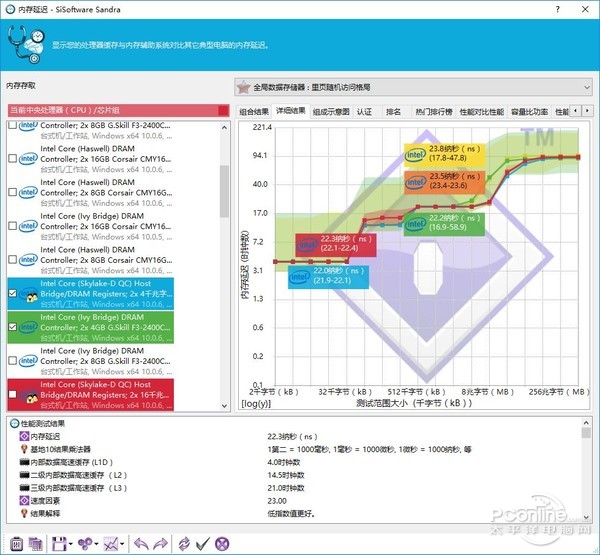Click the purple gears options icon
The image size is (600, 555).
[x=85, y=544]
